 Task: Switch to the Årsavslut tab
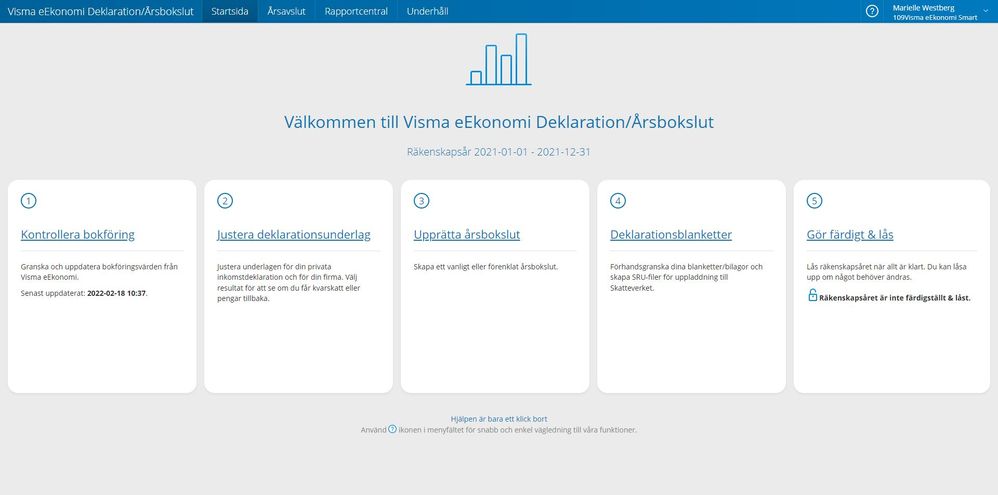286,11
